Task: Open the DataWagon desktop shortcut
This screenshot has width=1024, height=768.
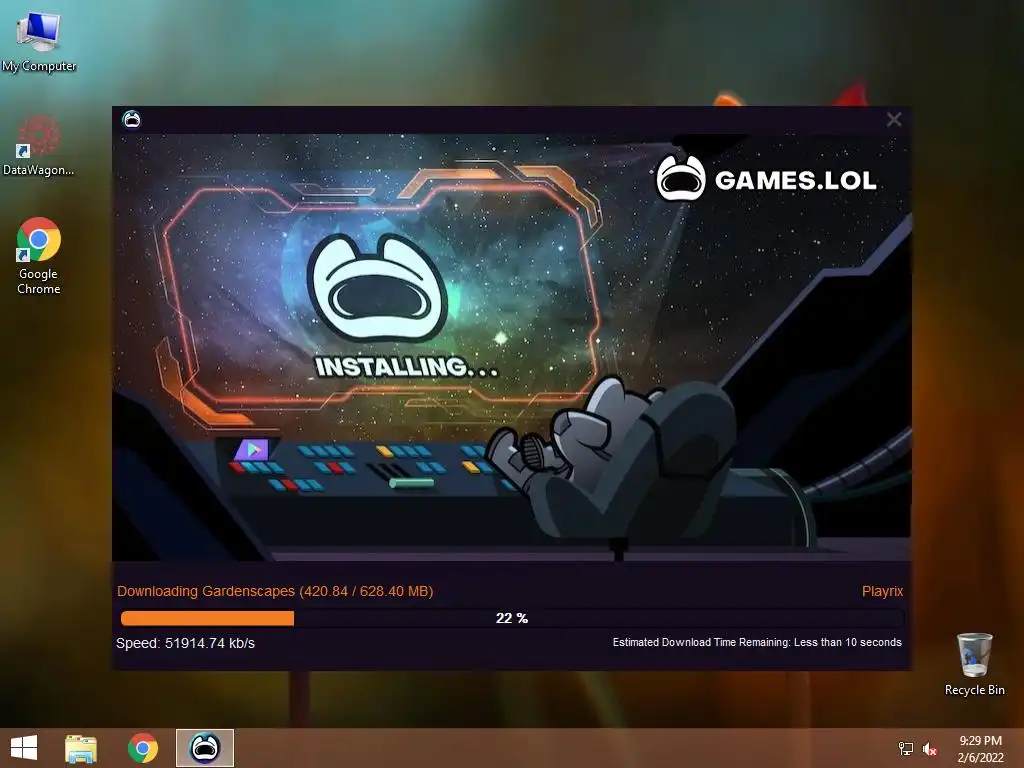Action: tap(38, 145)
